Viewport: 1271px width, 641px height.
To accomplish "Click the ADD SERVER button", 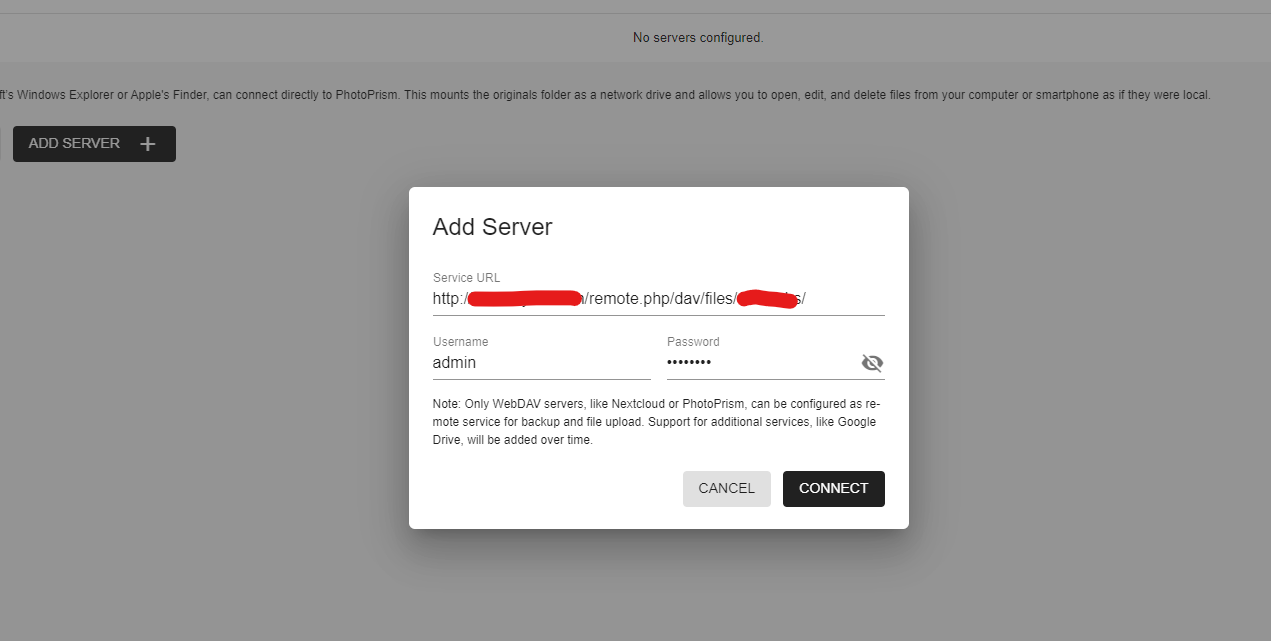I will point(94,143).
